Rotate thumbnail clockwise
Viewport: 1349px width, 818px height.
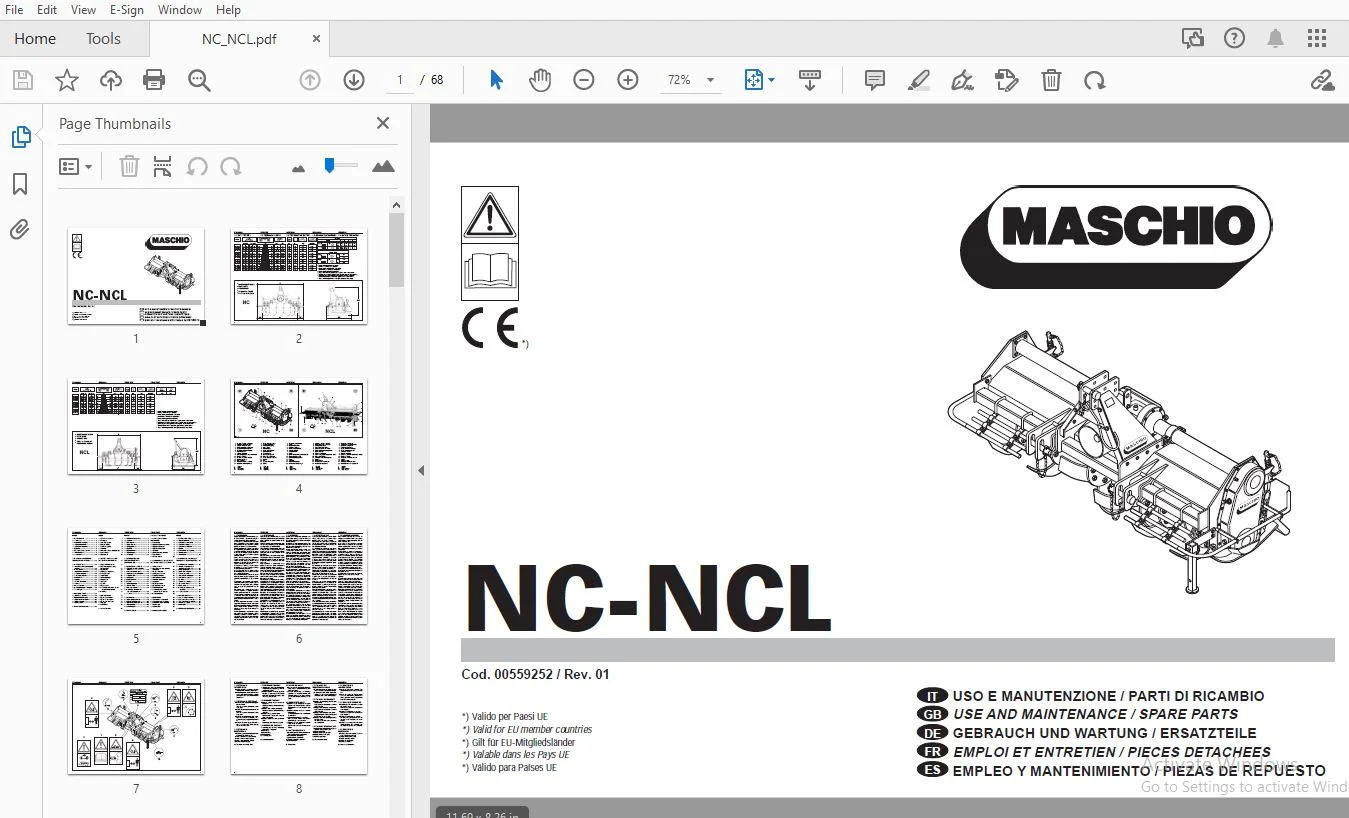point(231,166)
